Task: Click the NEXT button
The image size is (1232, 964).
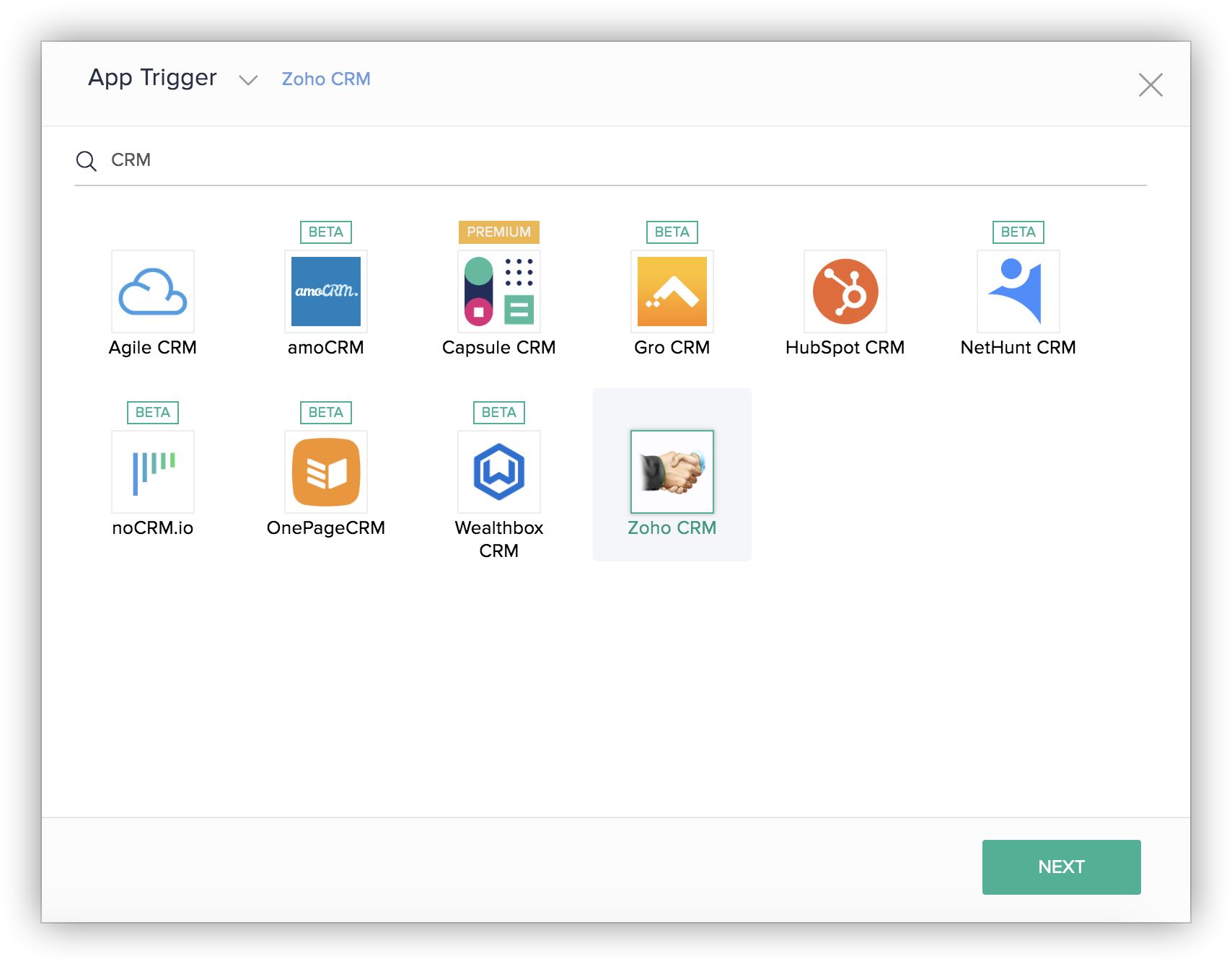Action: (1062, 867)
